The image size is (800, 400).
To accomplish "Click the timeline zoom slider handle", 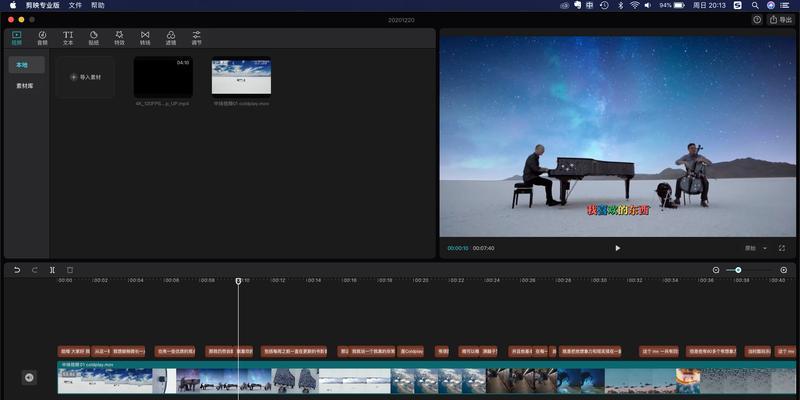I will pyautogui.click(x=738, y=270).
